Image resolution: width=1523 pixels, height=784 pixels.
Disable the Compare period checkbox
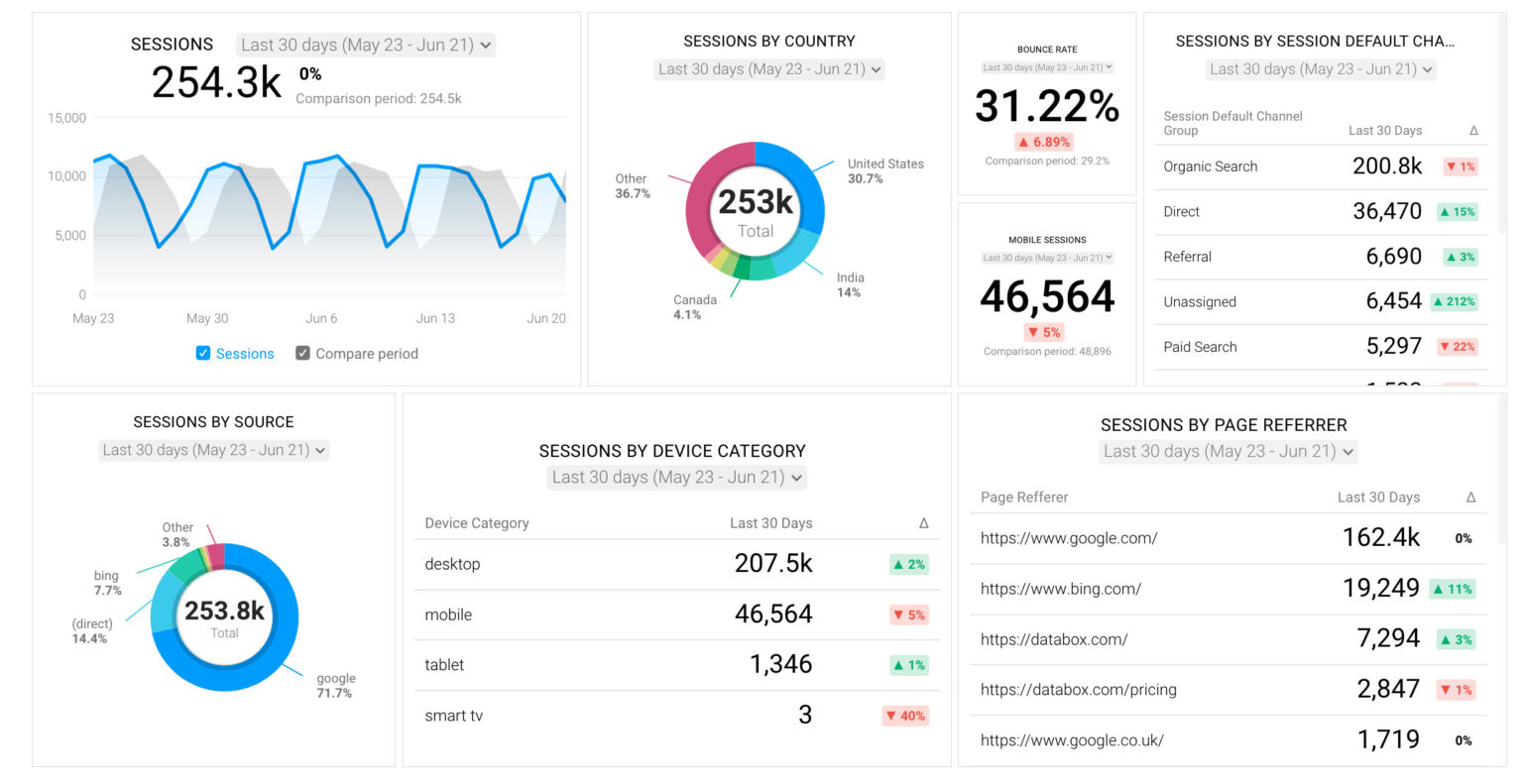pos(302,353)
